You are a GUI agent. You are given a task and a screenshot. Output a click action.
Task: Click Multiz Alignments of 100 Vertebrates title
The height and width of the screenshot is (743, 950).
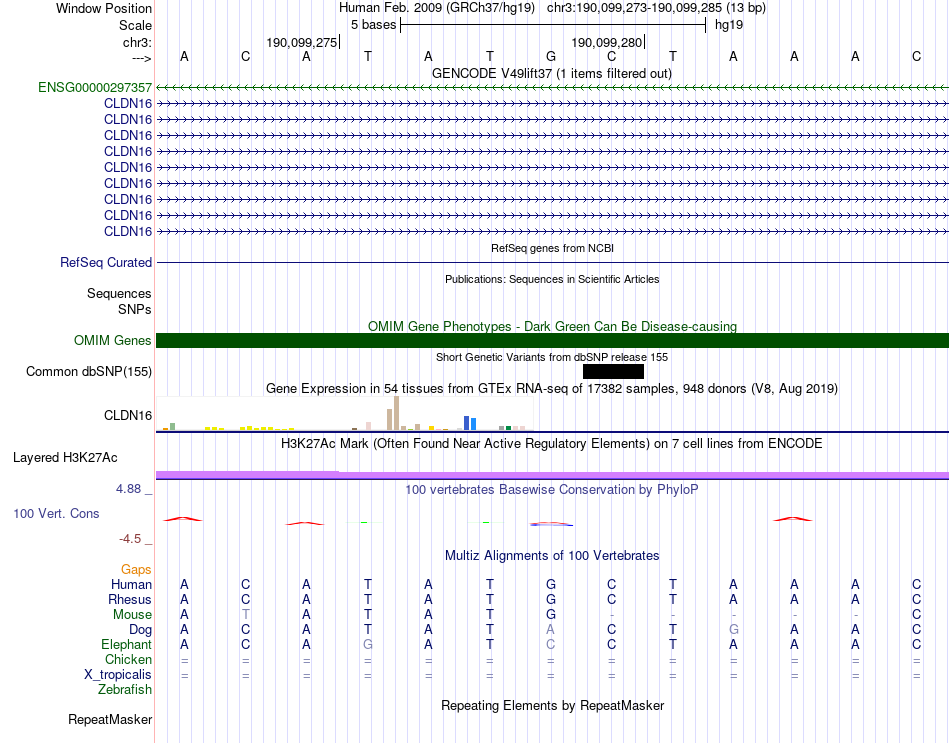[x=552, y=555]
